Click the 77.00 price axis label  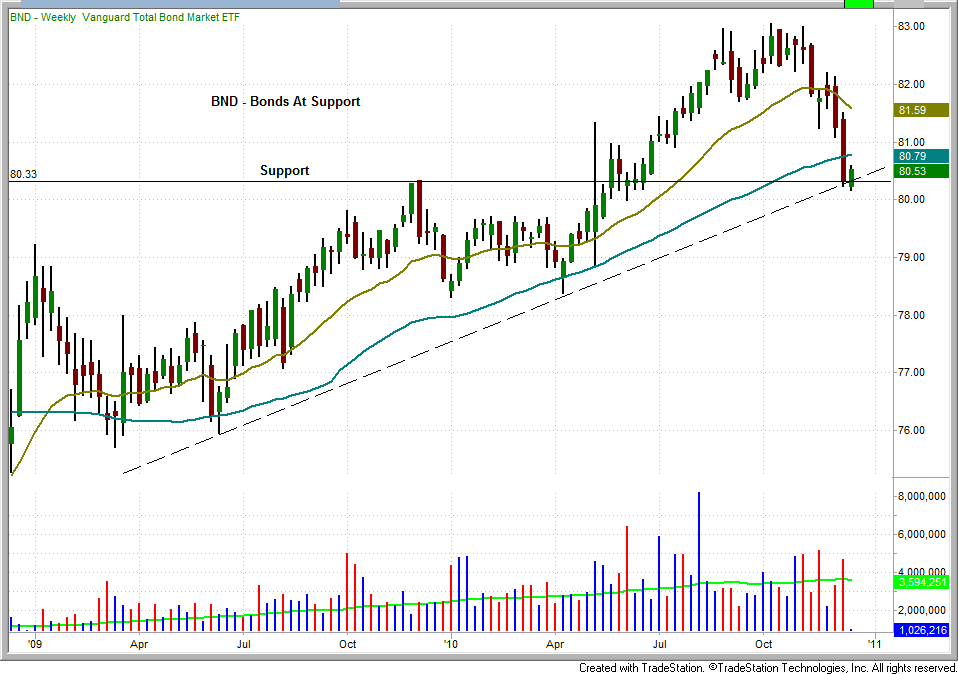(911, 372)
